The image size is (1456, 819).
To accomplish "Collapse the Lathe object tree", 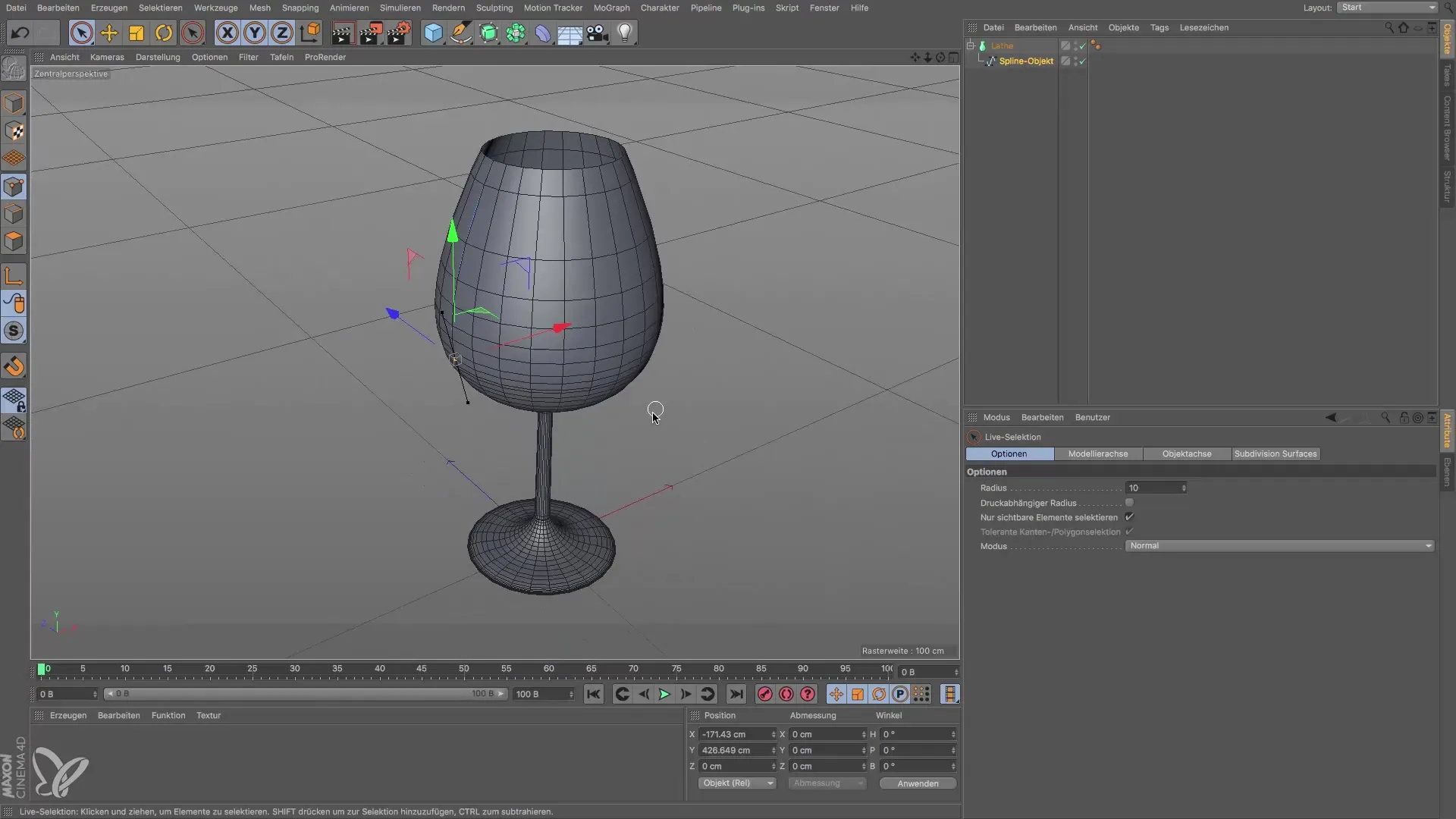I will coord(971,45).
